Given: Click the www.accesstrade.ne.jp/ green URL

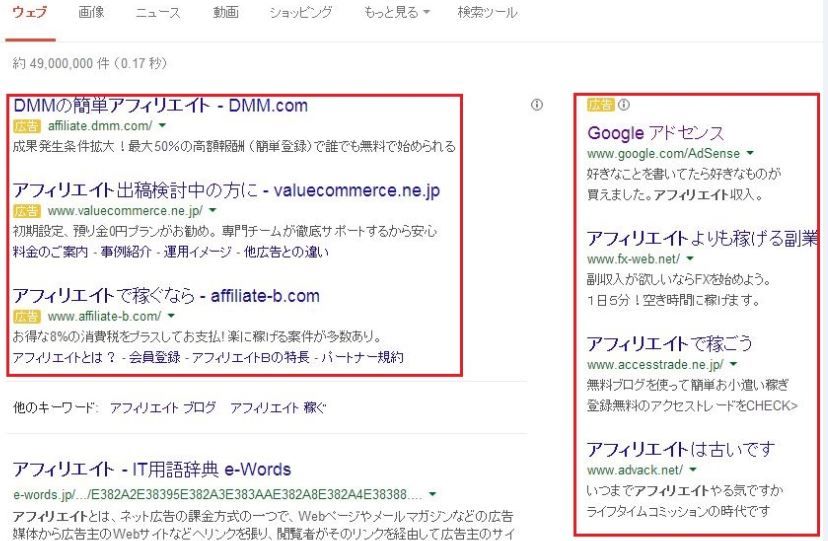Looking at the screenshot, I should [x=655, y=365].
